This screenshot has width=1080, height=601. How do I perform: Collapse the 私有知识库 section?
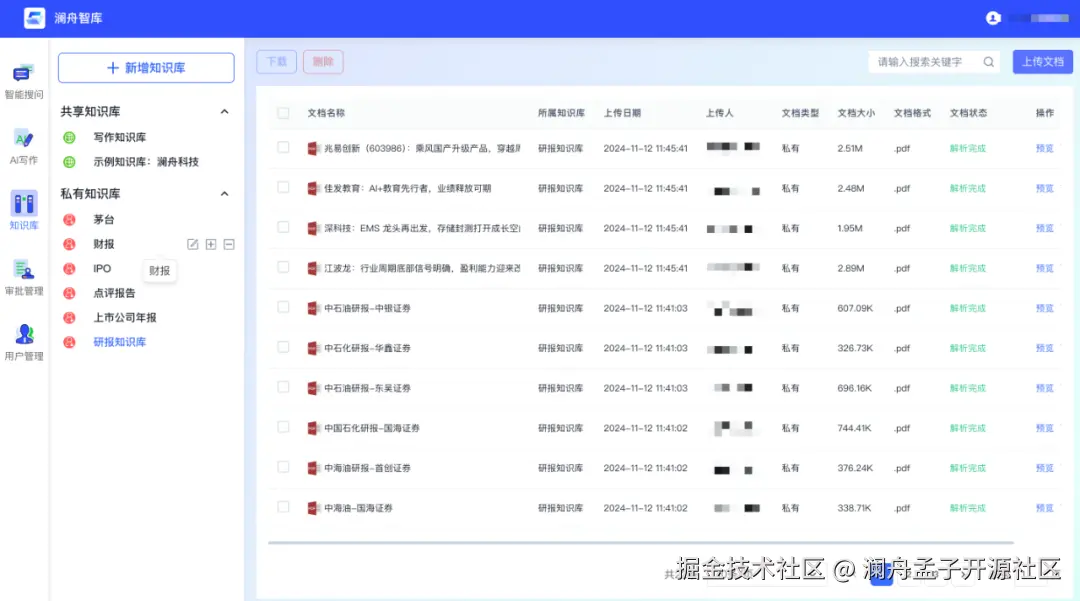(225, 194)
